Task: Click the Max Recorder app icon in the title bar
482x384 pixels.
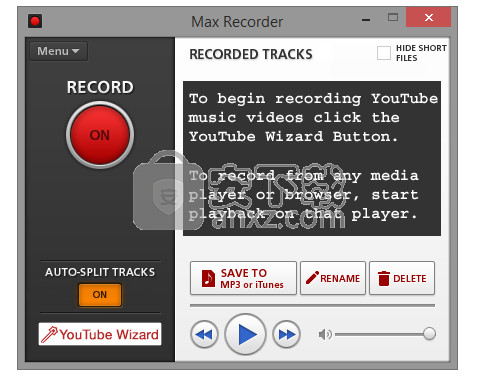Action: click(35, 21)
